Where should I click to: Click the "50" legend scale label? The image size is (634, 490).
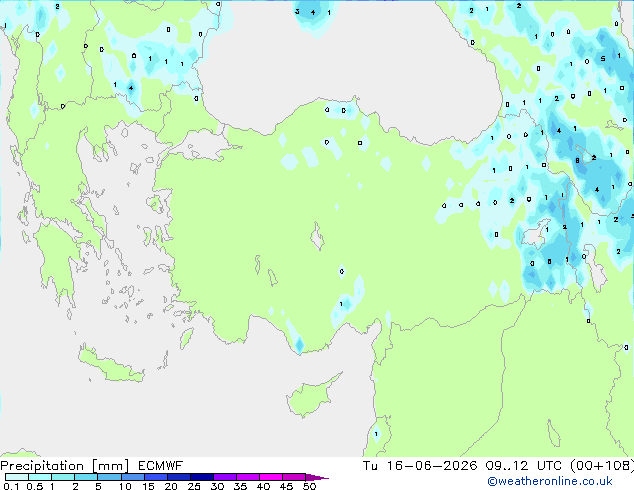(309, 486)
